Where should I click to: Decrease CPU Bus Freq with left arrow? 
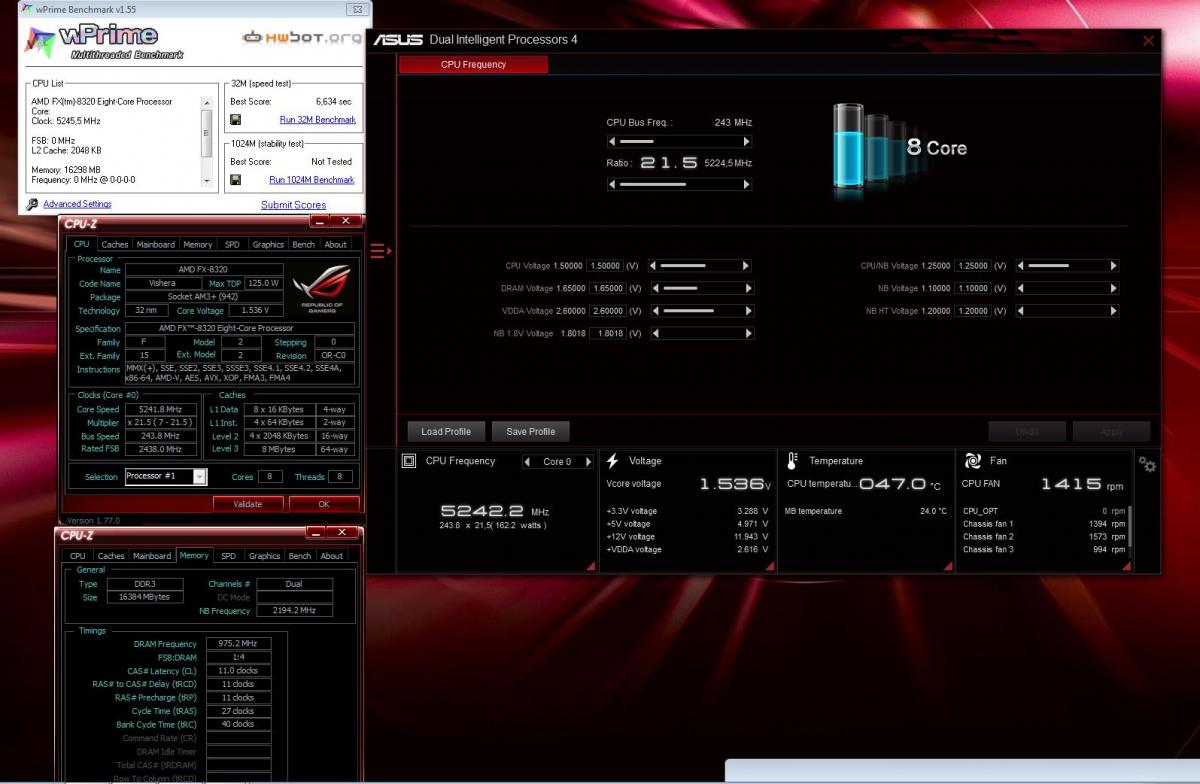coord(612,141)
